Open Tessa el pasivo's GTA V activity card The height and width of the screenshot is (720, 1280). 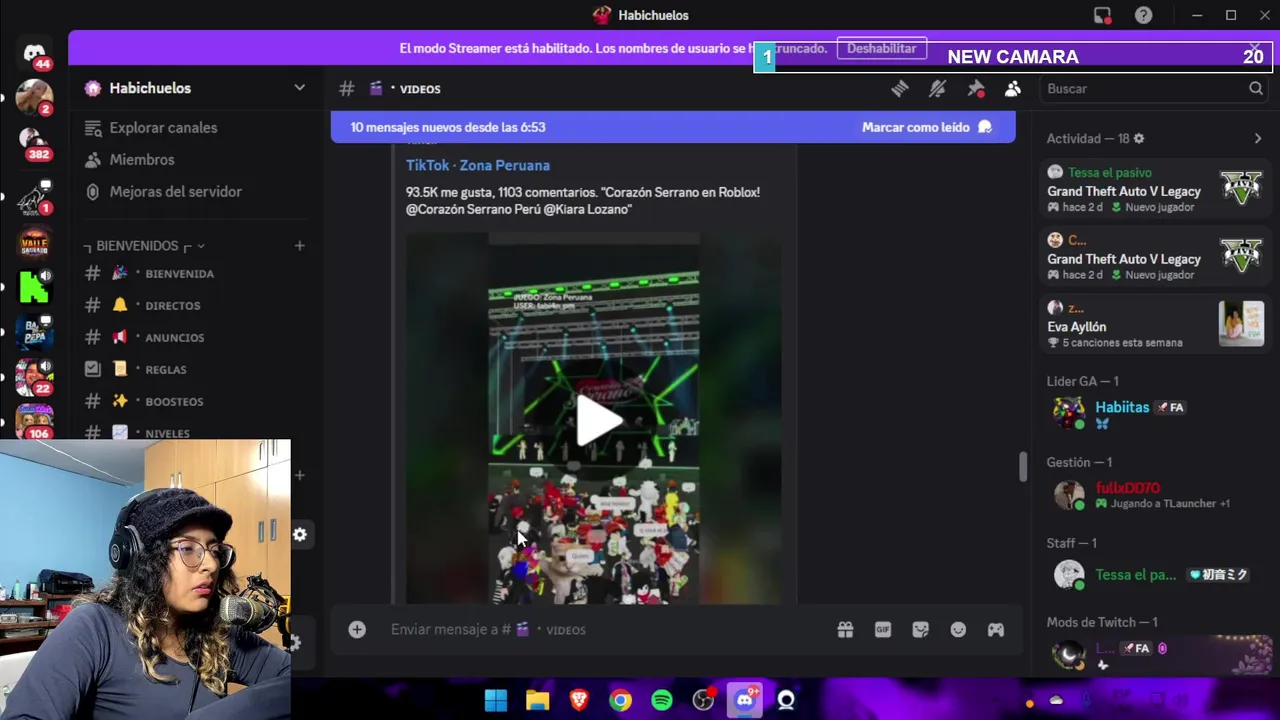click(1155, 190)
